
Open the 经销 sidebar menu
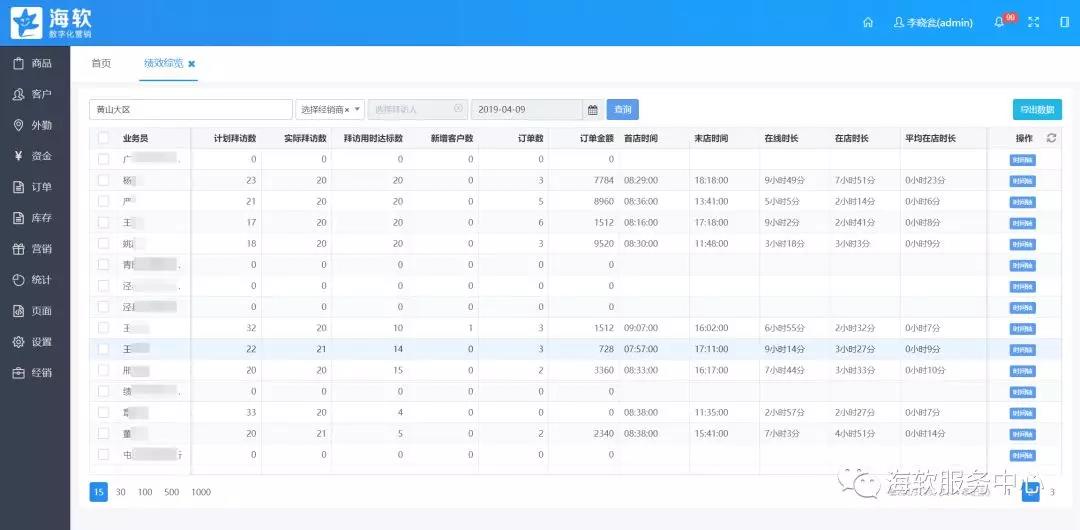pyautogui.click(x=34, y=373)
